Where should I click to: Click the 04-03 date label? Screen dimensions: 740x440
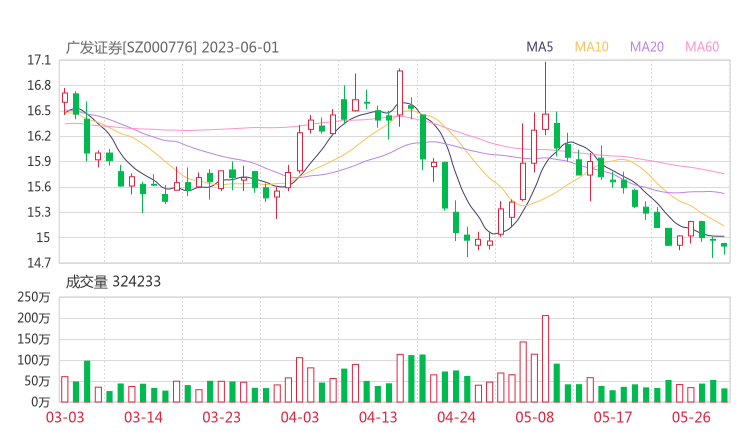point(300,418)
